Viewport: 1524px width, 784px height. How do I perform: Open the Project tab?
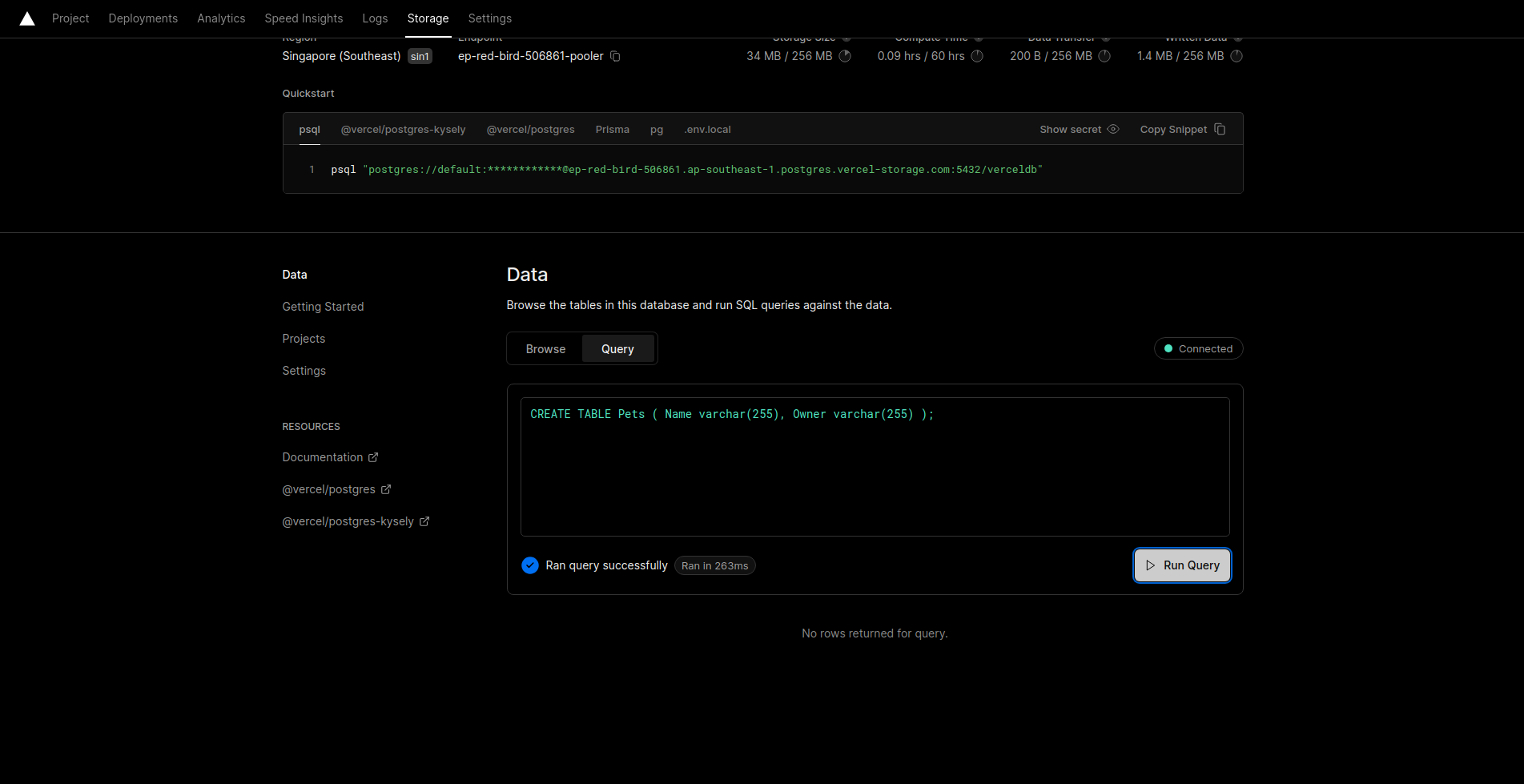tap(70, 18)
